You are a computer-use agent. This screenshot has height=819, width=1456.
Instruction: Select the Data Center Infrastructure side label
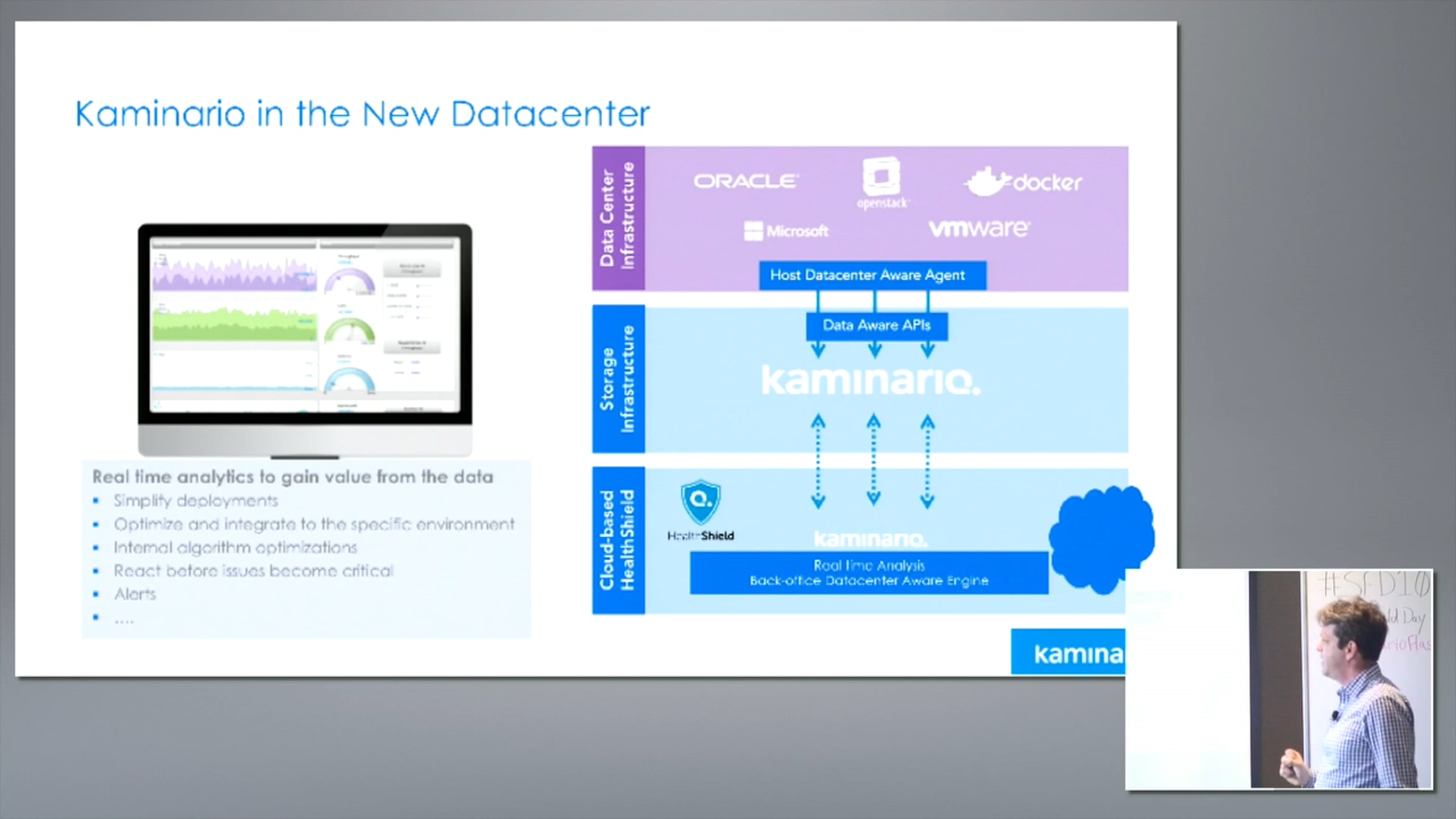coord(618,218)
